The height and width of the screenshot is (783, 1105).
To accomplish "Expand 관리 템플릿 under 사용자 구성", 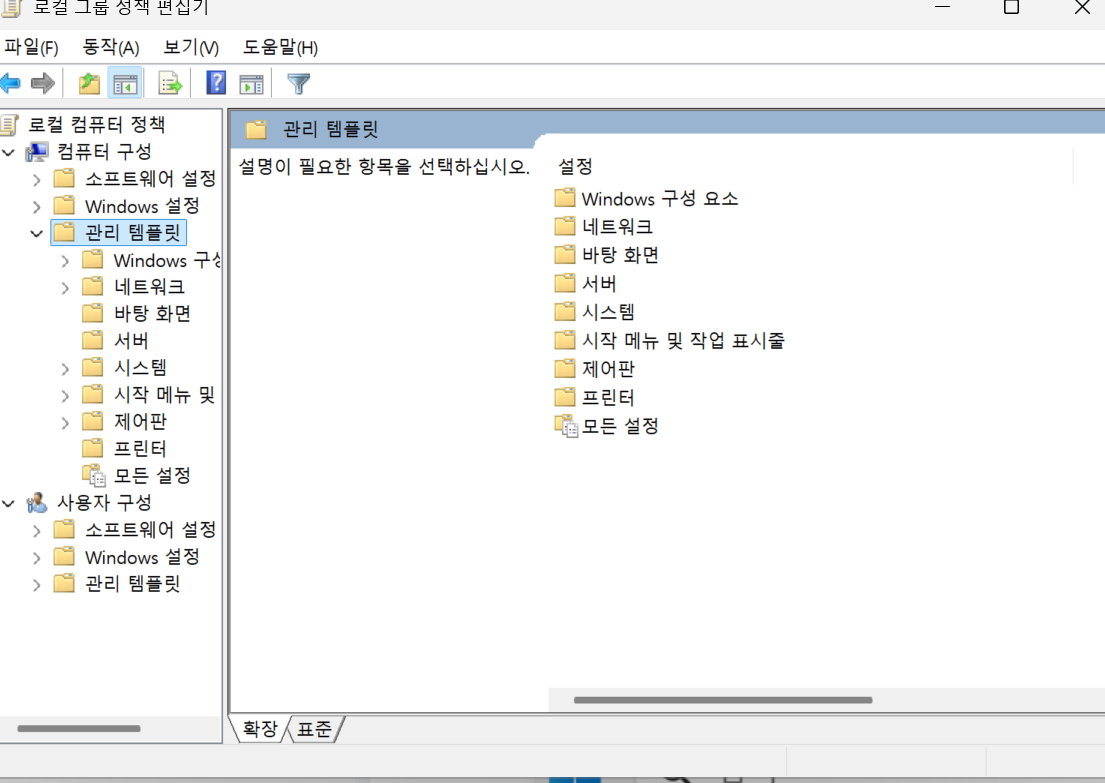I will point(37,583).
